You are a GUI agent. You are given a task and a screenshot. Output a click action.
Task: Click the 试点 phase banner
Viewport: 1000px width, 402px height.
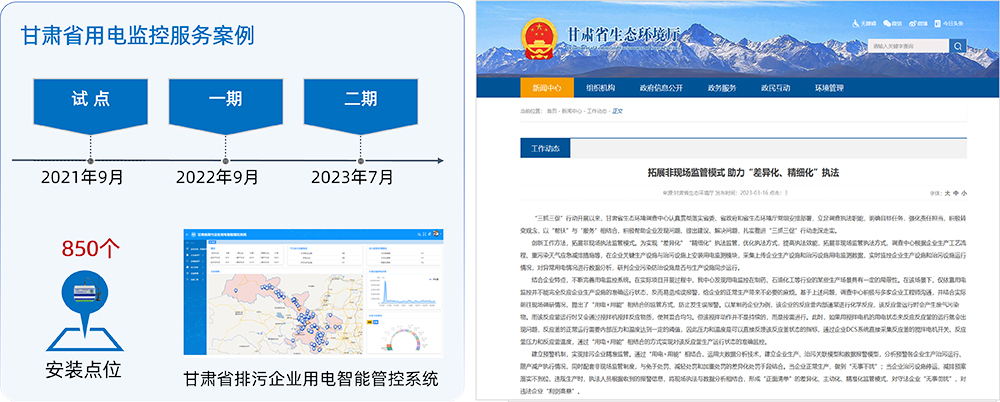coord(91,105)
